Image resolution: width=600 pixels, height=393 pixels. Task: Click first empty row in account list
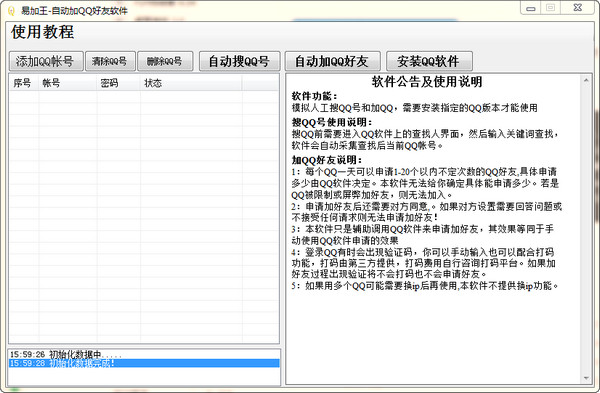(144, 97)
